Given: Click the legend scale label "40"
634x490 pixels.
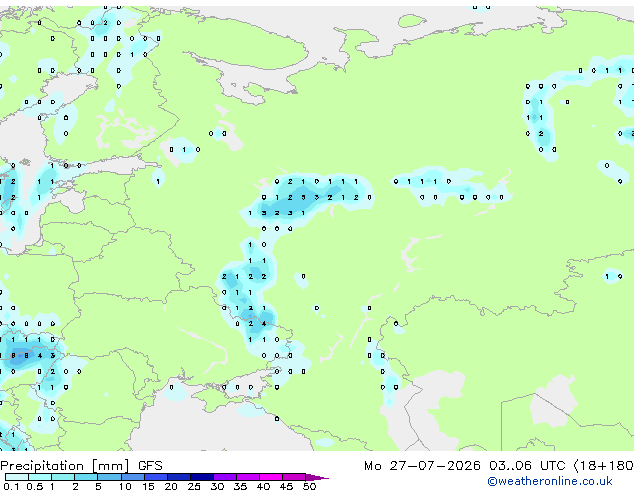Looking at the screenshot, I should tap(263, 486).
